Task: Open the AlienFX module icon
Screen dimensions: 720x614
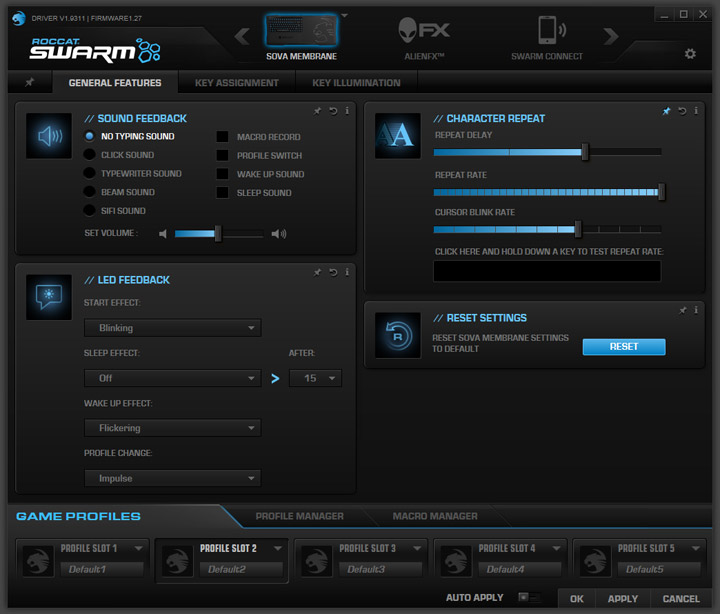Action: (x=424, y=30)
